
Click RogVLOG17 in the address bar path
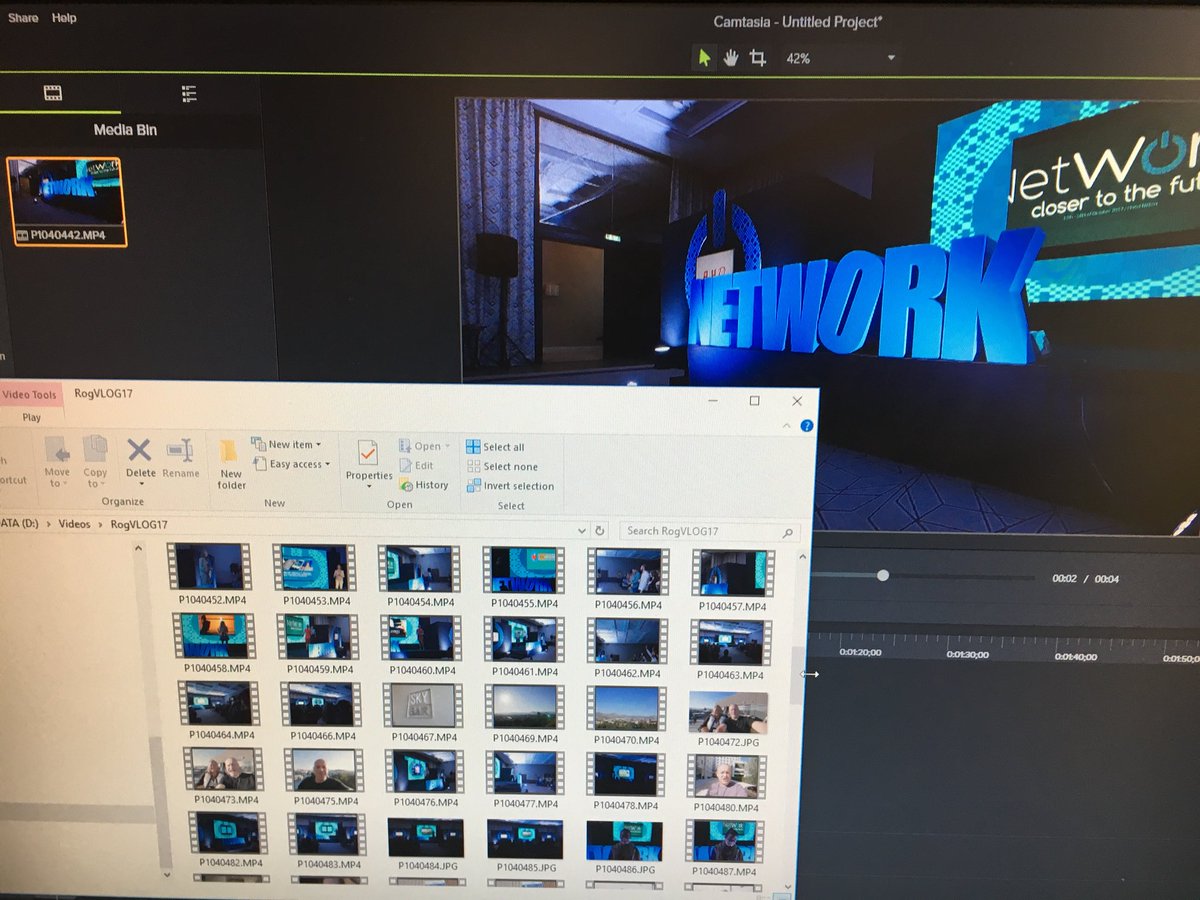coord(139,524)
